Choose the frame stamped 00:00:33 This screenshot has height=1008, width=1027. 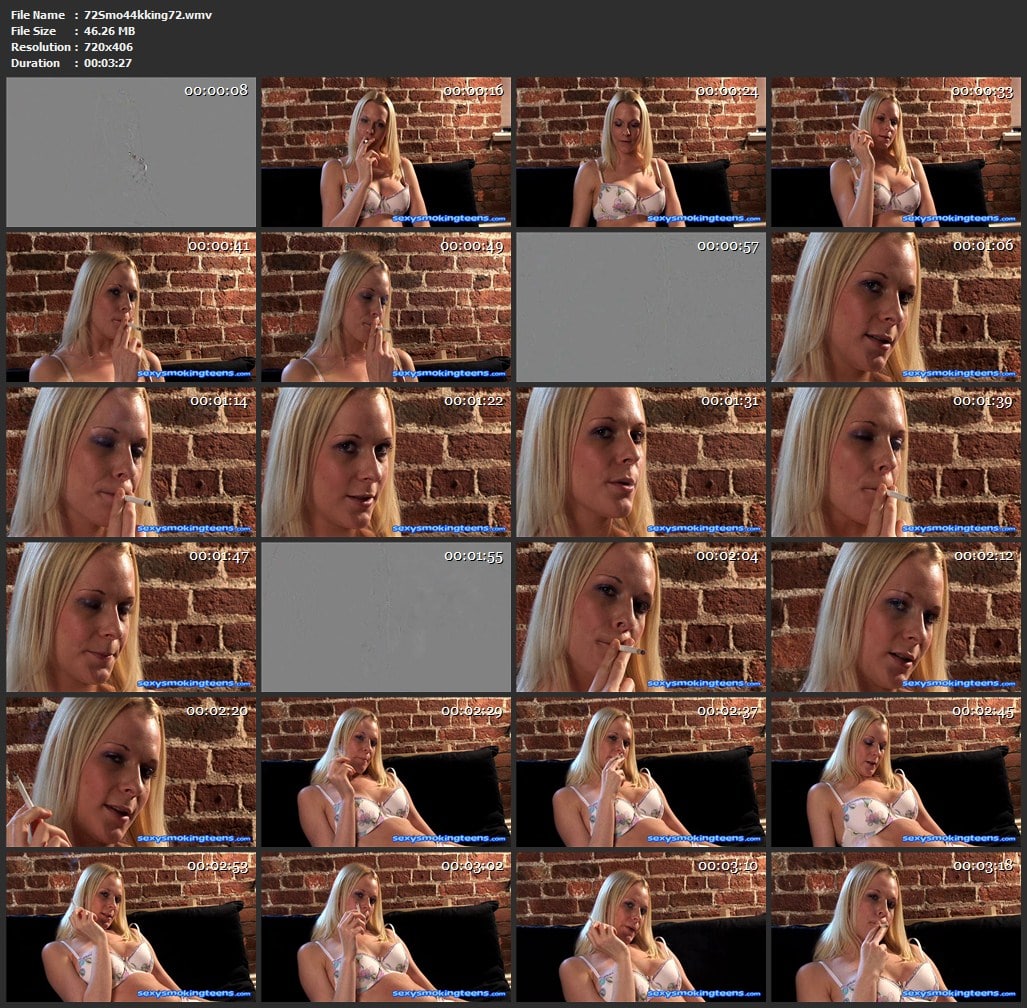pos(896,152)
